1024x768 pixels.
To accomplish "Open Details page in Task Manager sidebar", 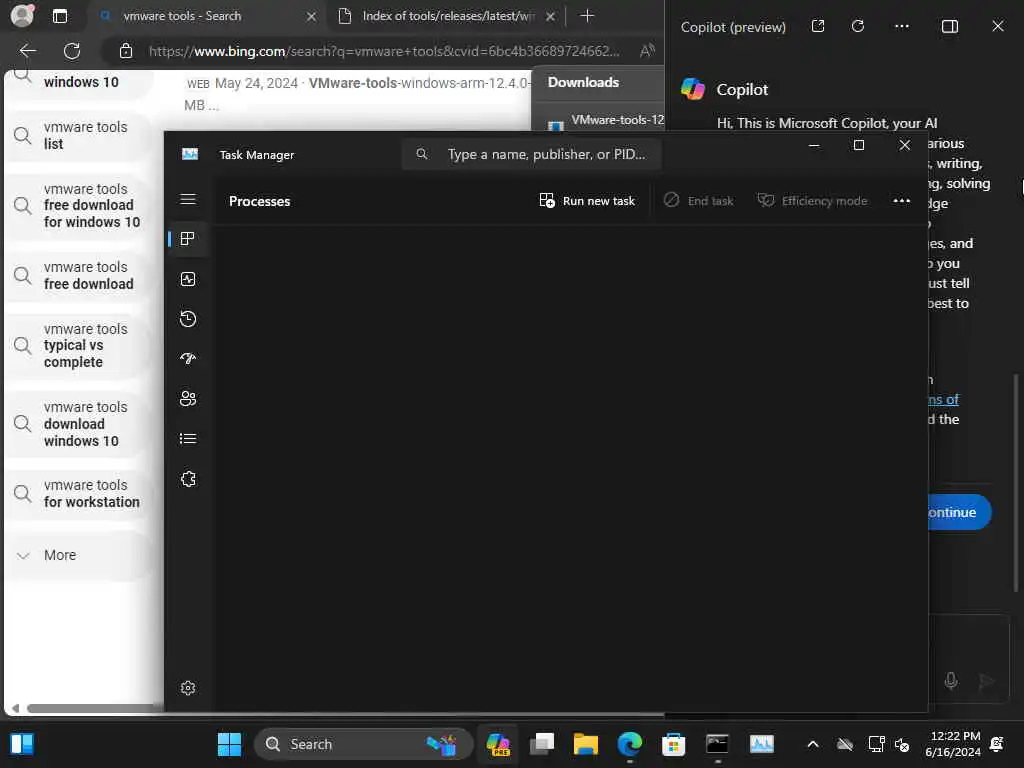I will (x=188, y=439).
